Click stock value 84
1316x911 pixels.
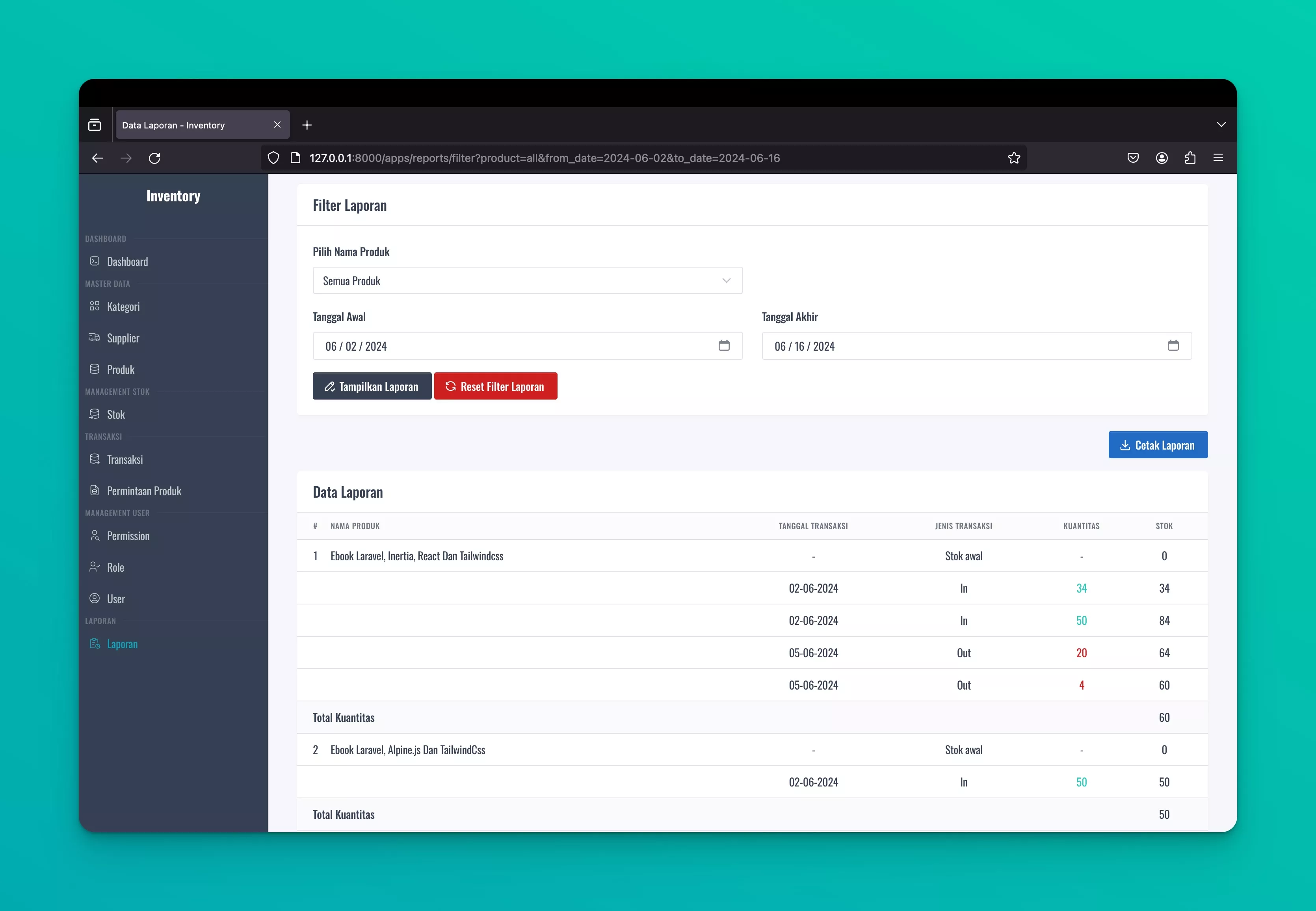[x=1164, y=621]
